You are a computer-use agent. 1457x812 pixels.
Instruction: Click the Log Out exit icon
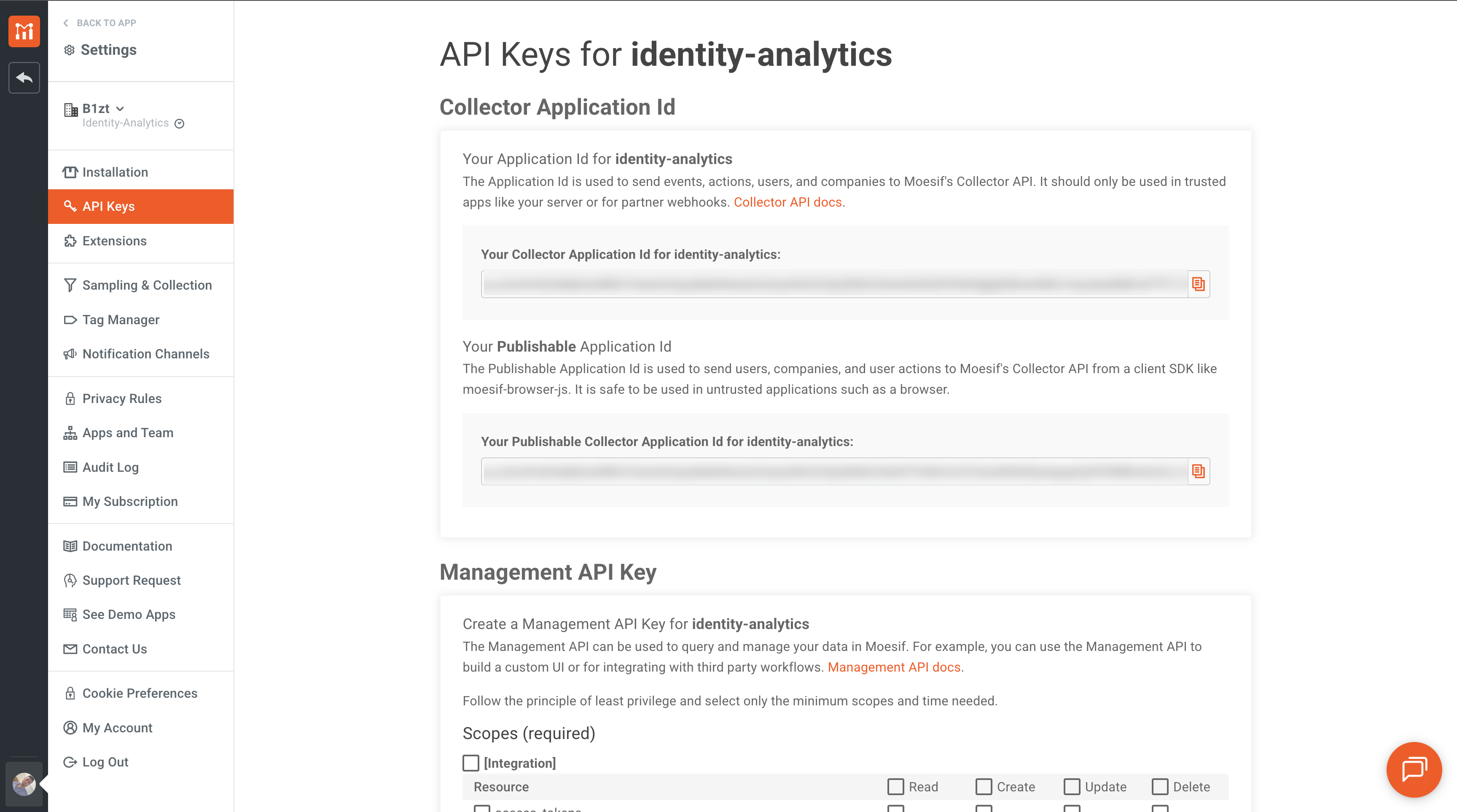[70, 762]
